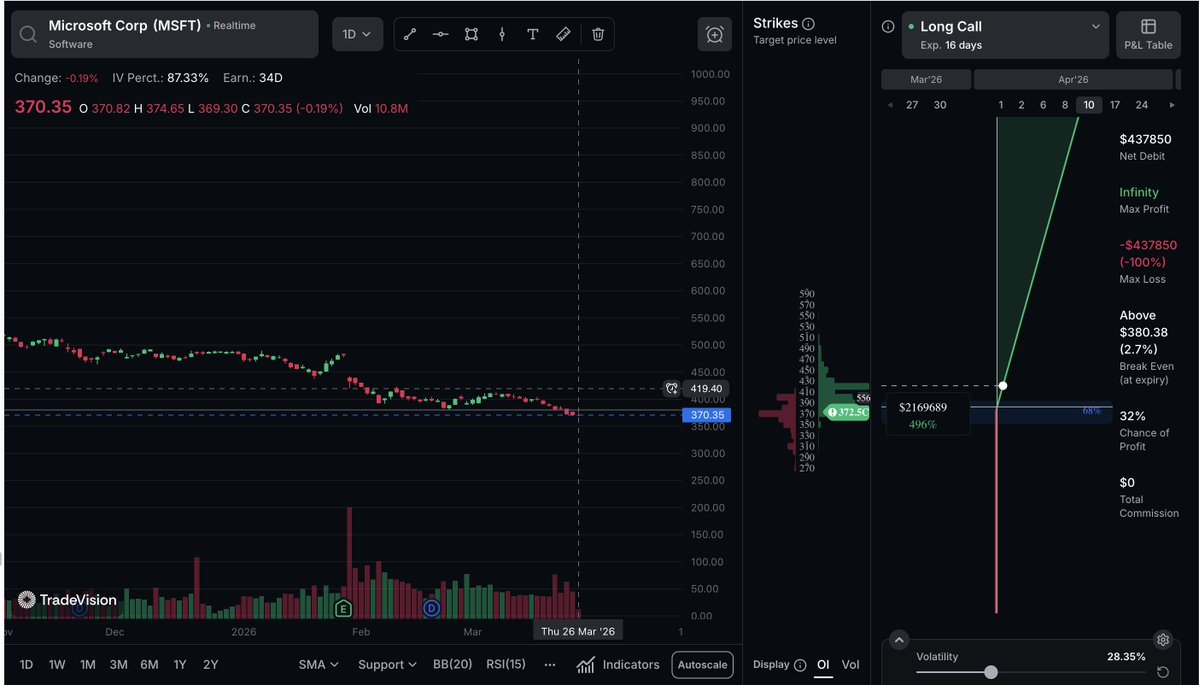
Task: Open the Display info icon
Action: click(x=800, y=665)
